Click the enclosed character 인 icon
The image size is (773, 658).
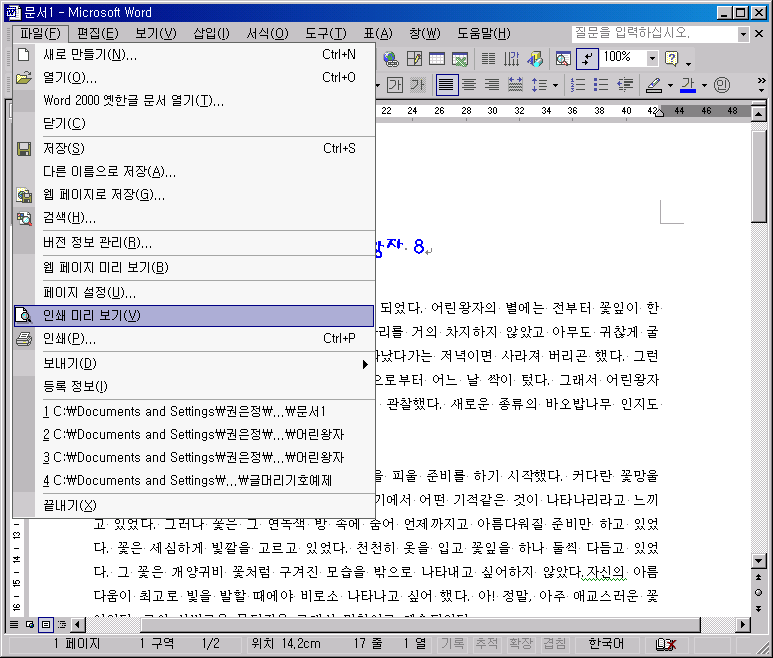(721, 85)
